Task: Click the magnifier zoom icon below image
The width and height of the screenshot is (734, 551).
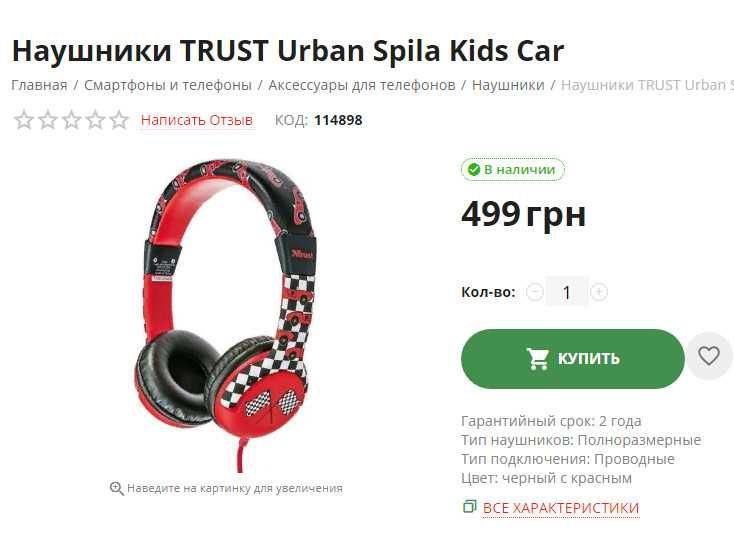Action: tap(117, 488)
